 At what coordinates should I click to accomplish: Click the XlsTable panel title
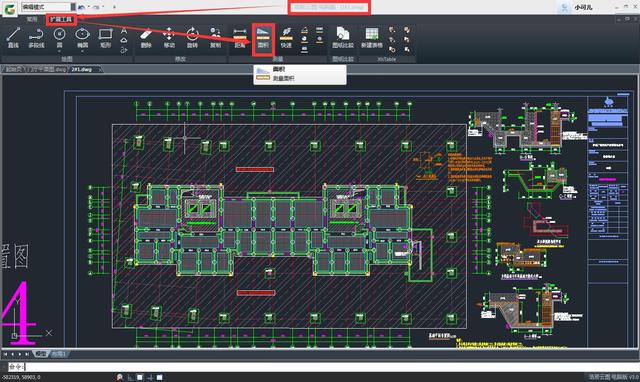[386, 59]
